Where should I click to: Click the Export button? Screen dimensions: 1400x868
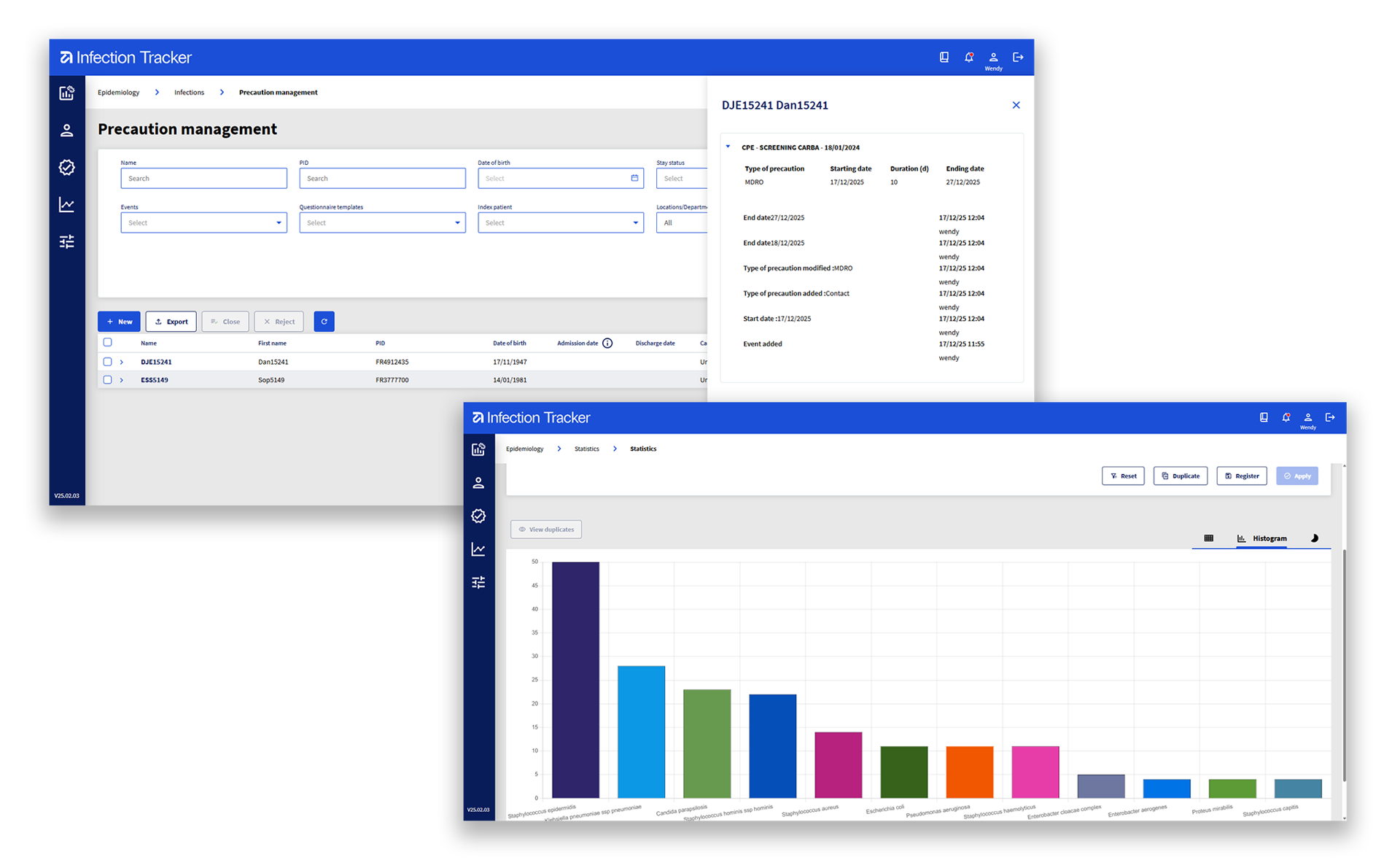[x=171, y=322]
